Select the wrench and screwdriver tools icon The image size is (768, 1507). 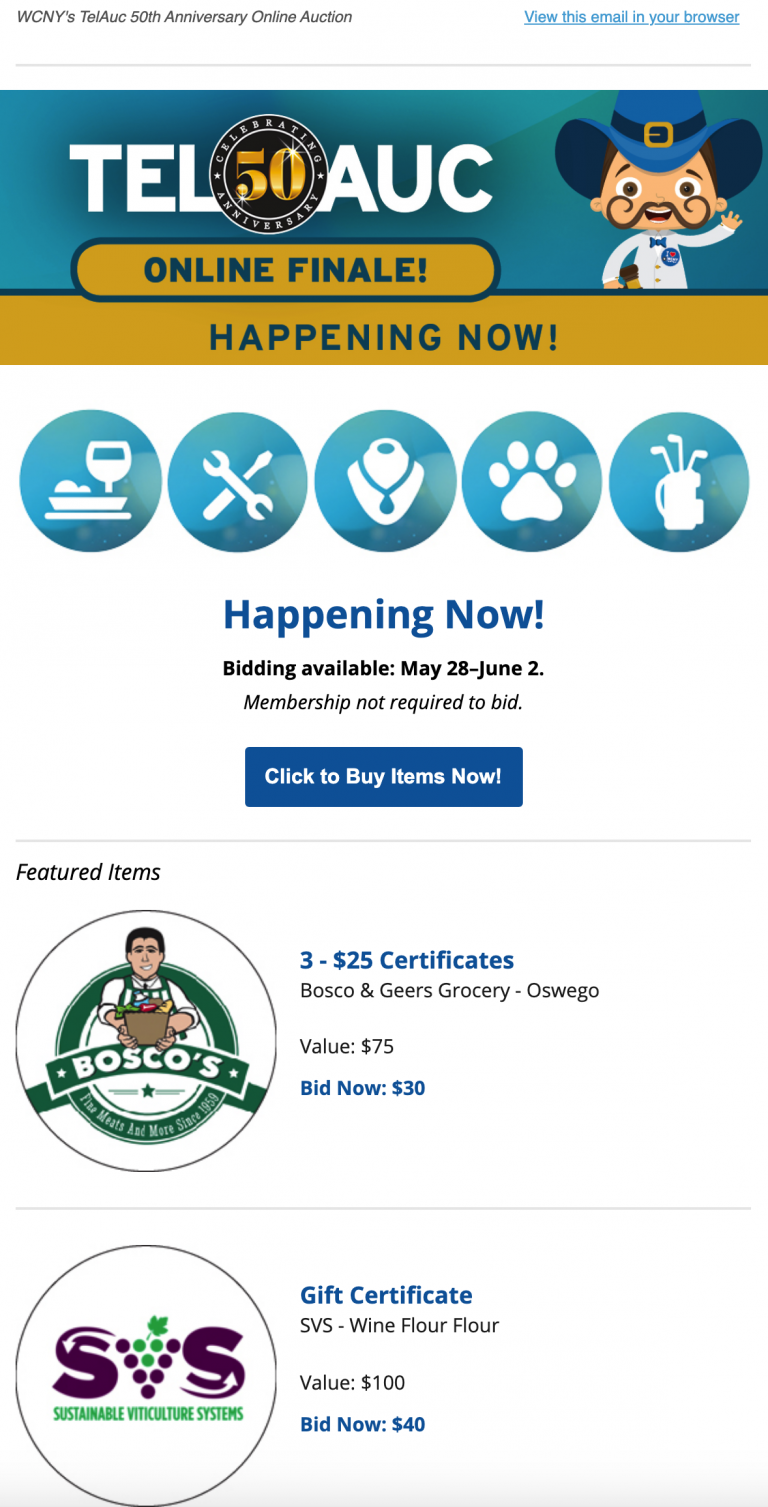pyautogui.click(x=238, y=481)
